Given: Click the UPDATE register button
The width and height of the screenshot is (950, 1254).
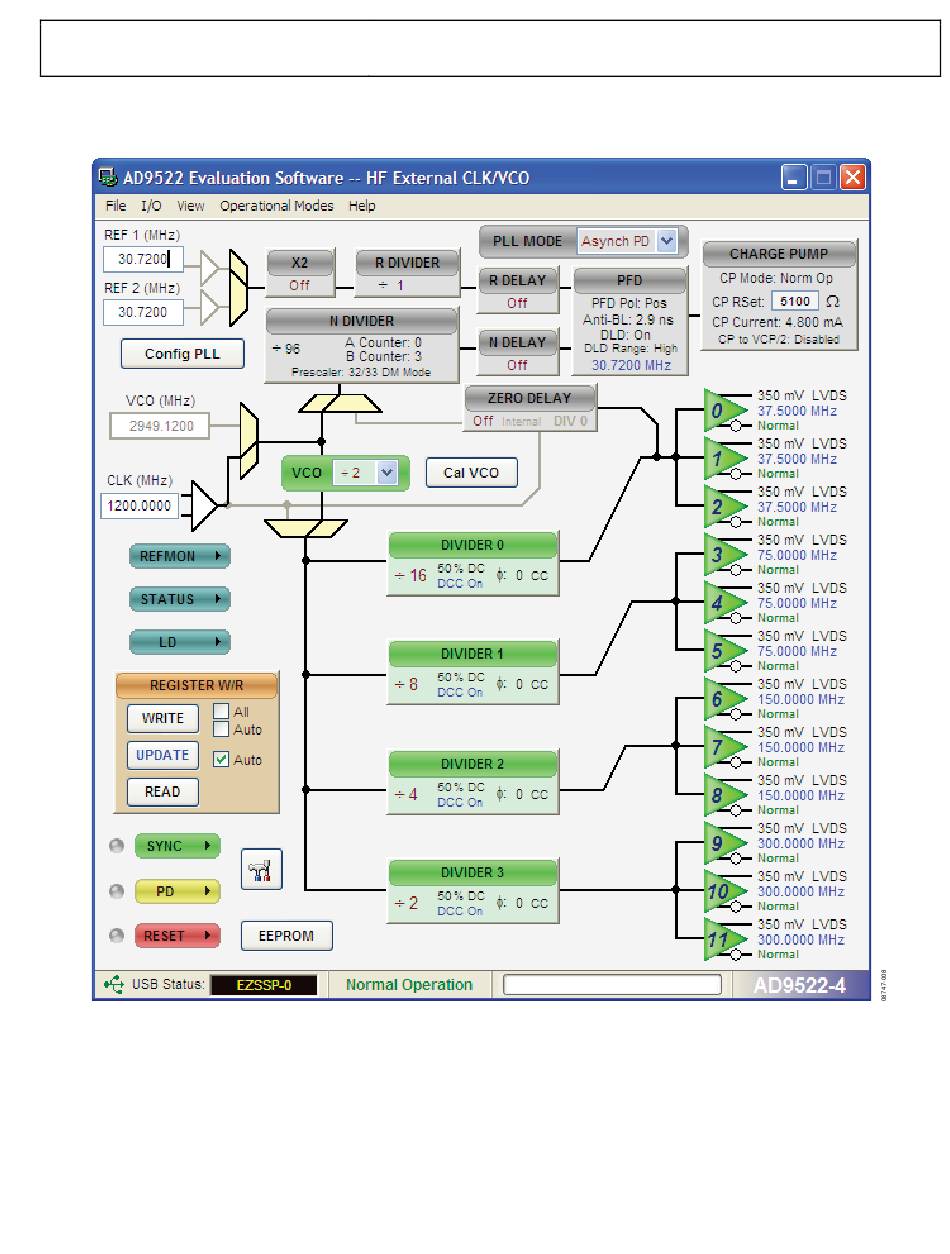Looking at the screenshot, I should 163,755.
